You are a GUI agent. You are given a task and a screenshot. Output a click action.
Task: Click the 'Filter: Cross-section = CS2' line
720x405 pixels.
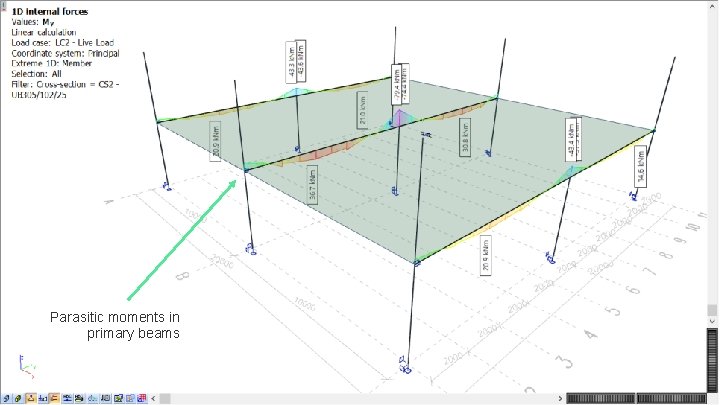point(65,84)
